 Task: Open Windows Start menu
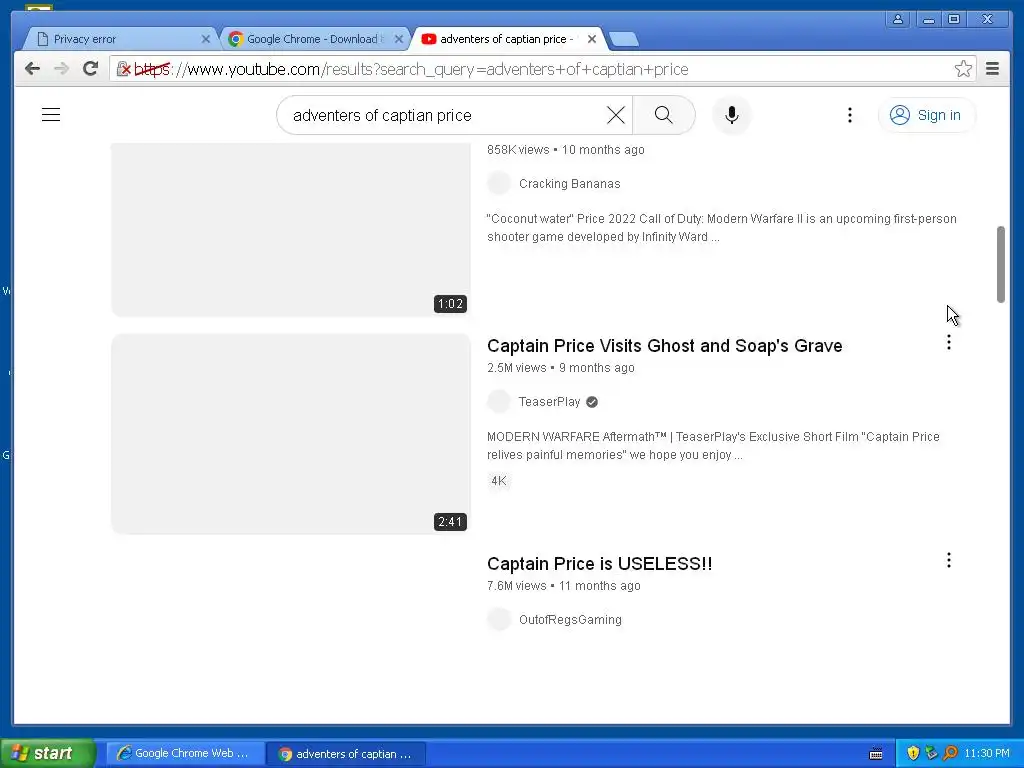point(47,754)
